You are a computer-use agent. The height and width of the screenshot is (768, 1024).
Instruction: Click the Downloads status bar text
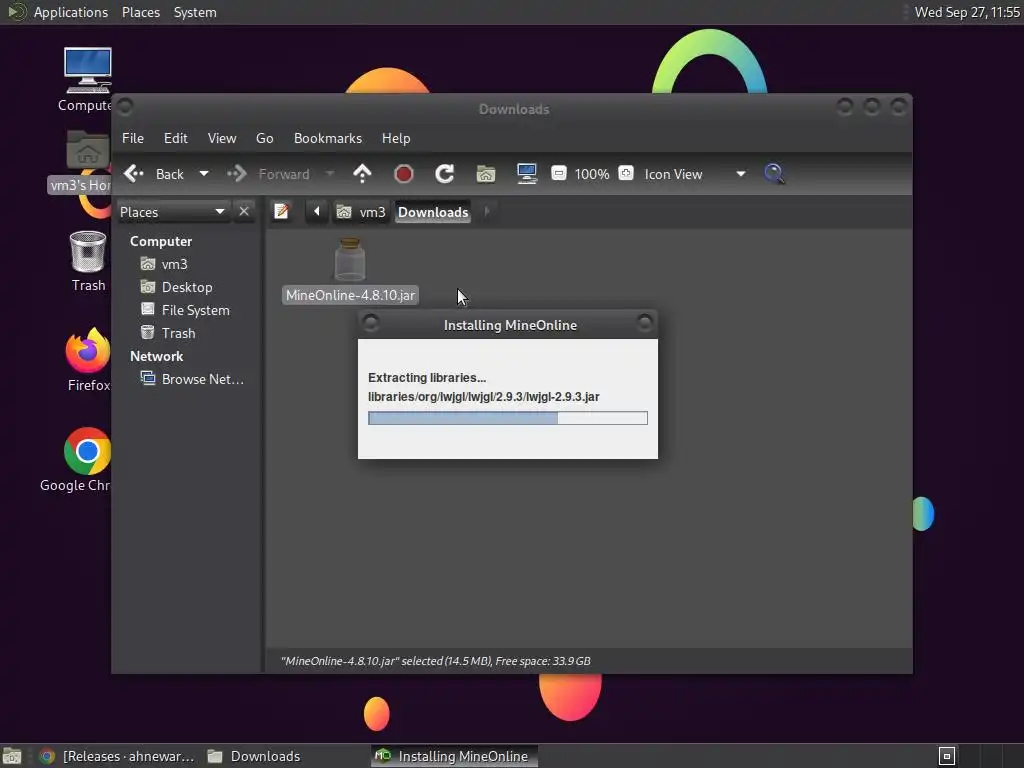436,661
